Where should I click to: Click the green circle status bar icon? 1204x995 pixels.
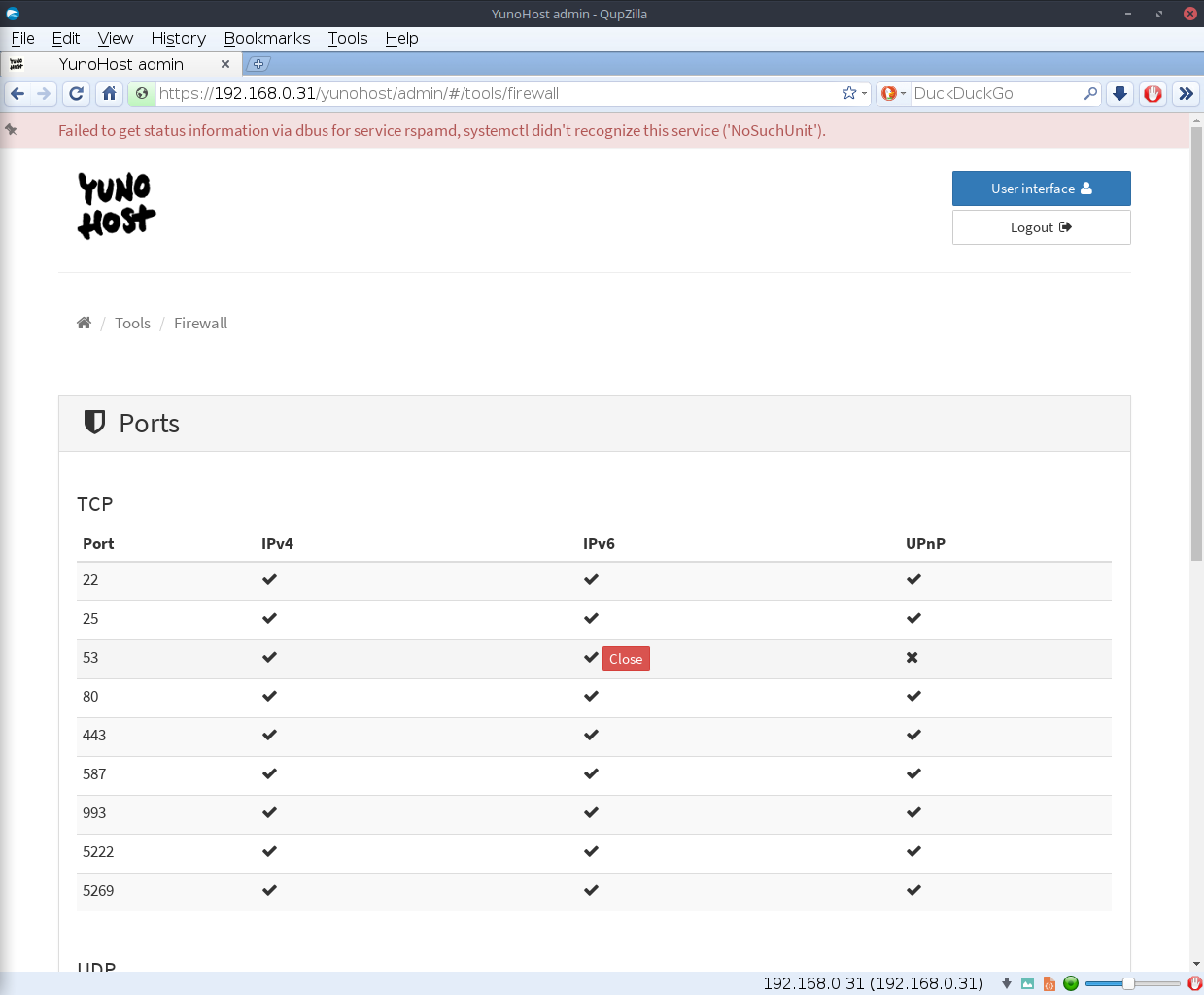coord(1071,983)
